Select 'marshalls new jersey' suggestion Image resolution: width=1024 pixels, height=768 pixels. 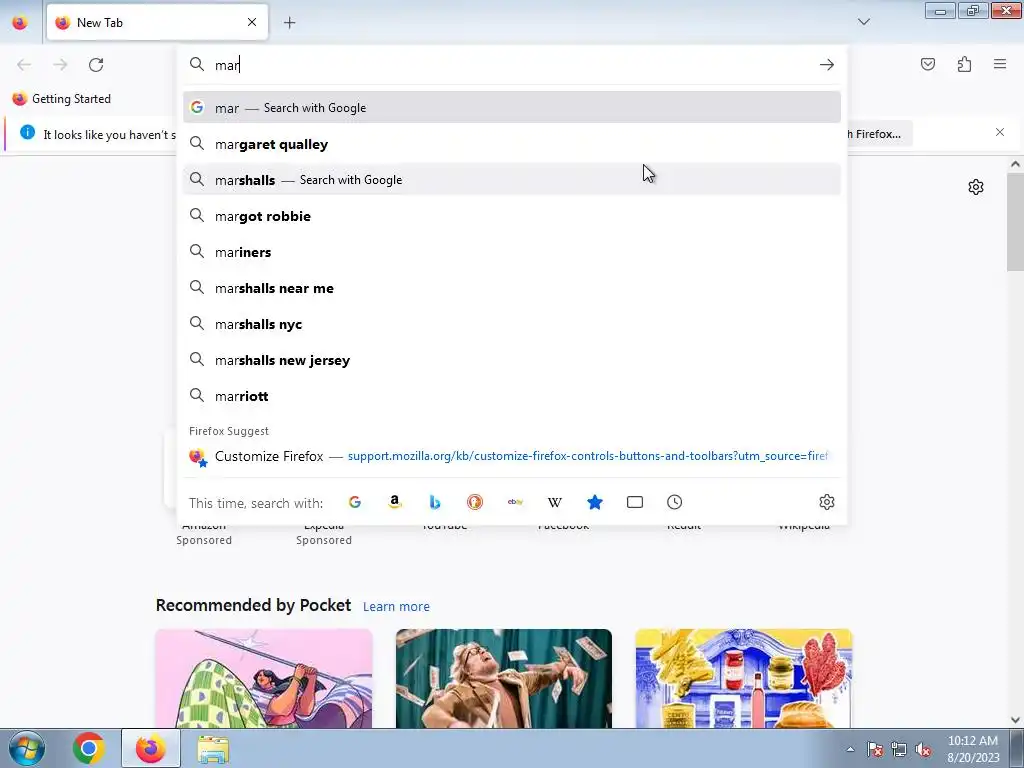point(512,360)
